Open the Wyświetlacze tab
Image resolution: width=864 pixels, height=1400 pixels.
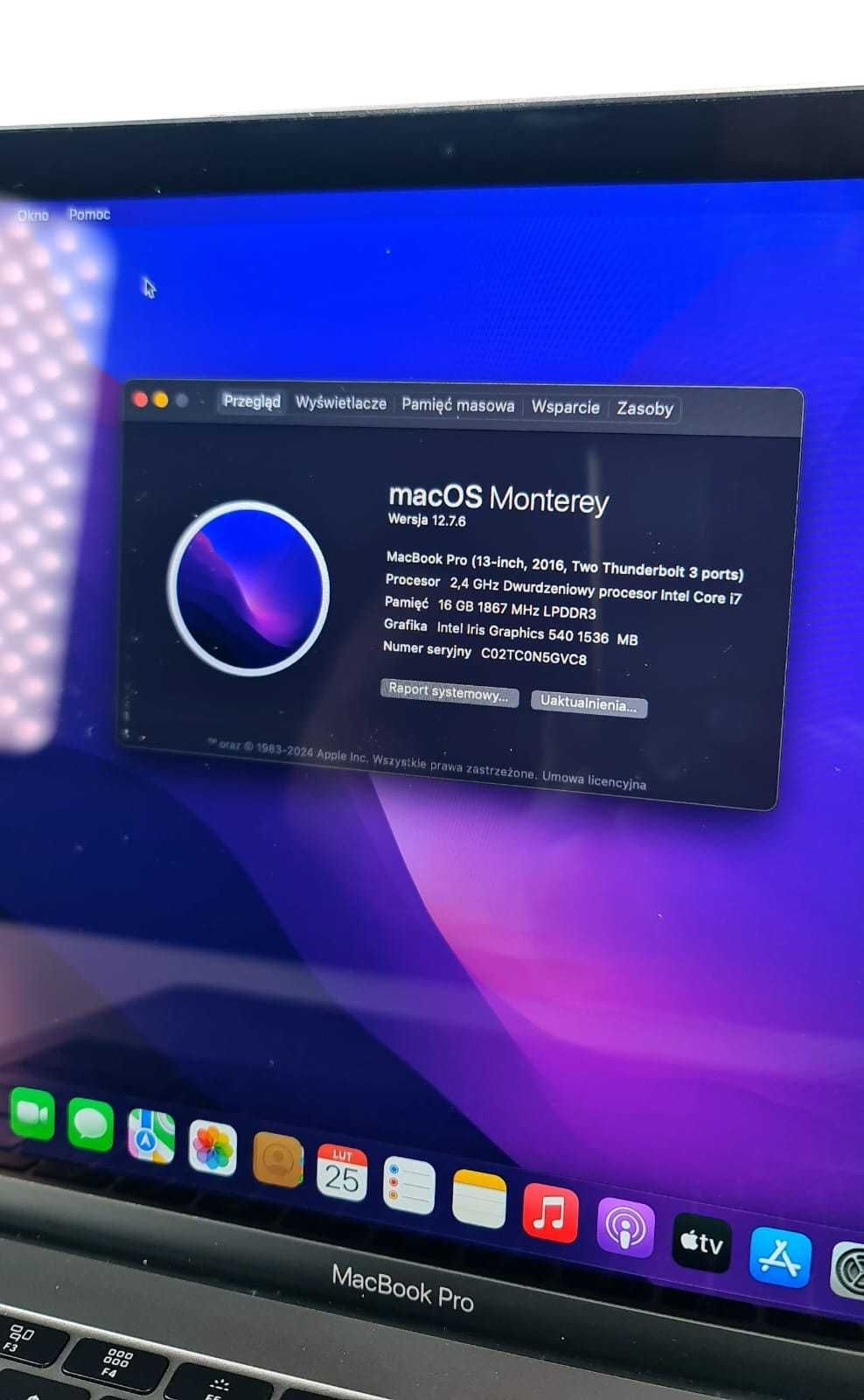point(341,403)
